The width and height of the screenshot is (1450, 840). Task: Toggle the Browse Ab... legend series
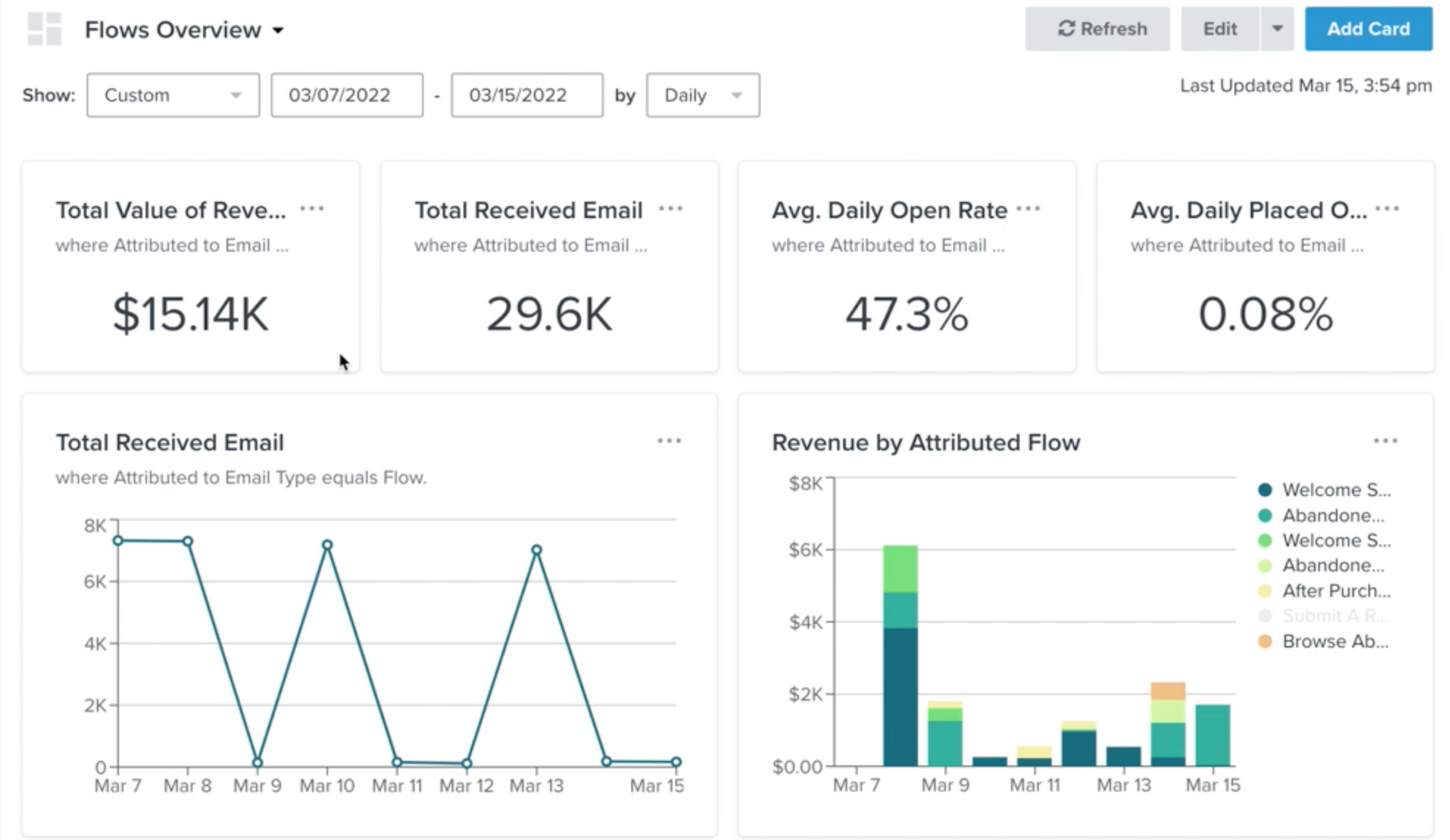tap(1335, 642)
